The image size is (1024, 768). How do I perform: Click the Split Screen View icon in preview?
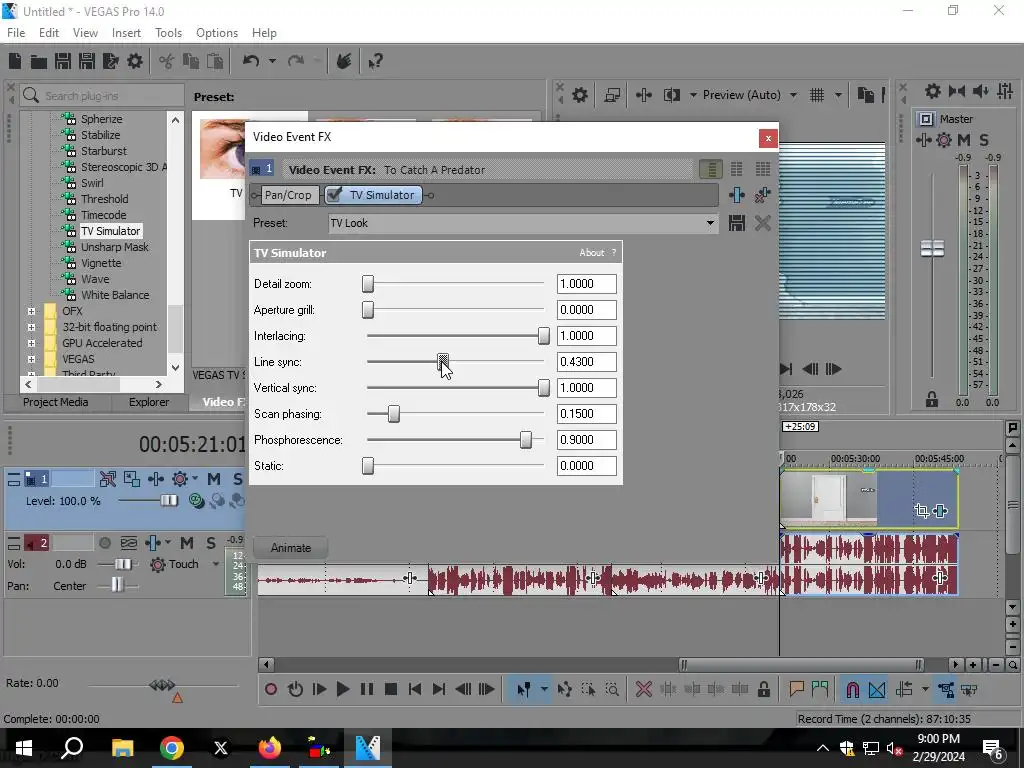672,95
